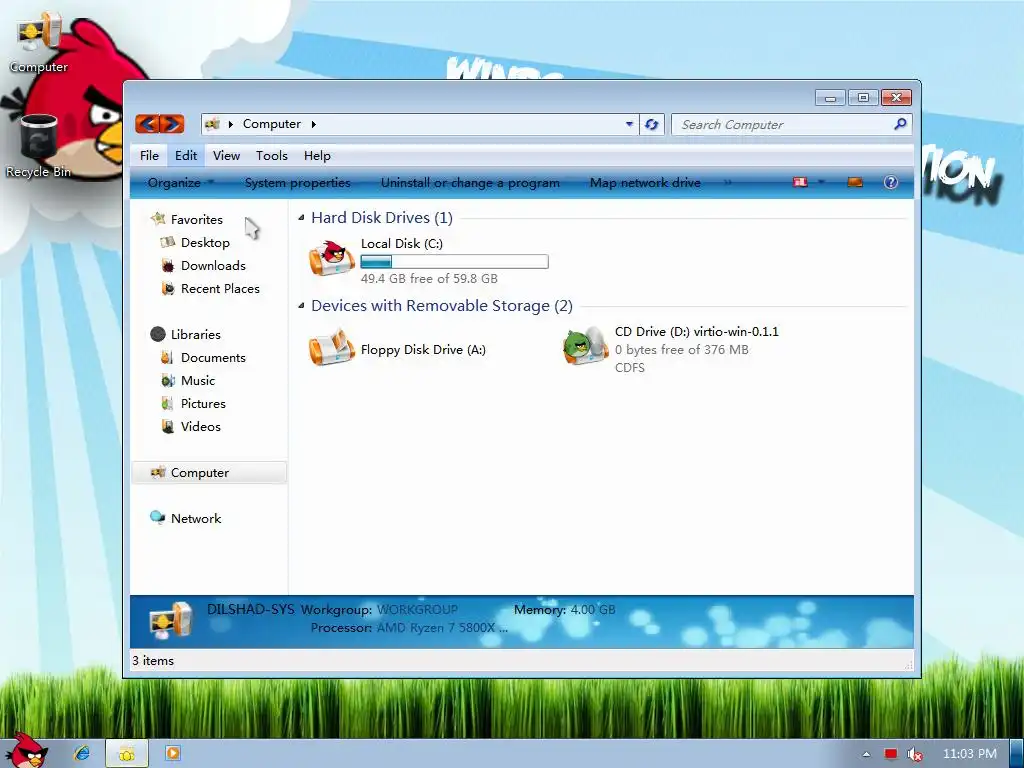Image resolution: width=1024 pixels, height=768 pixels.
Task: Click the Hard Disk Drives (1) header
Action: tap(382, 217)
